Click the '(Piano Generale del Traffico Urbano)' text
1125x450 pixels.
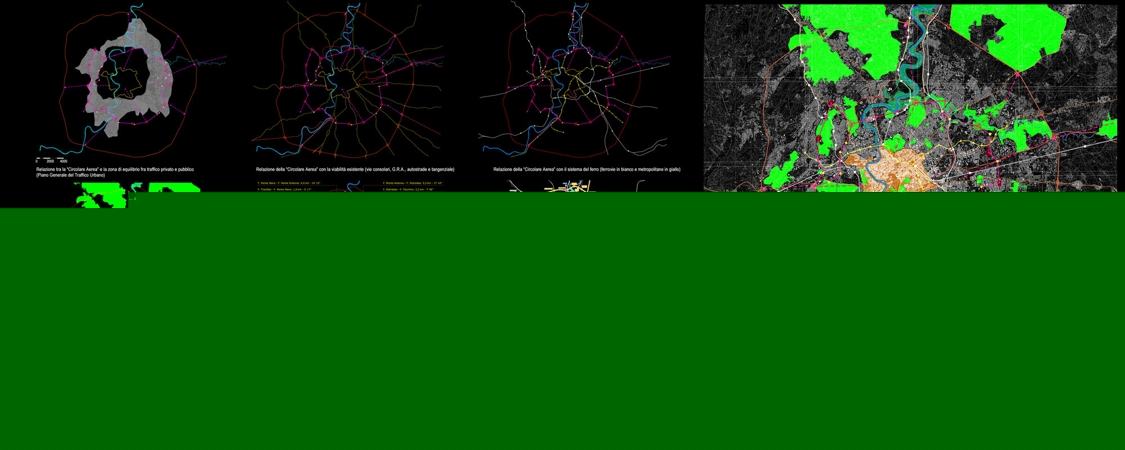coord(70,175)
